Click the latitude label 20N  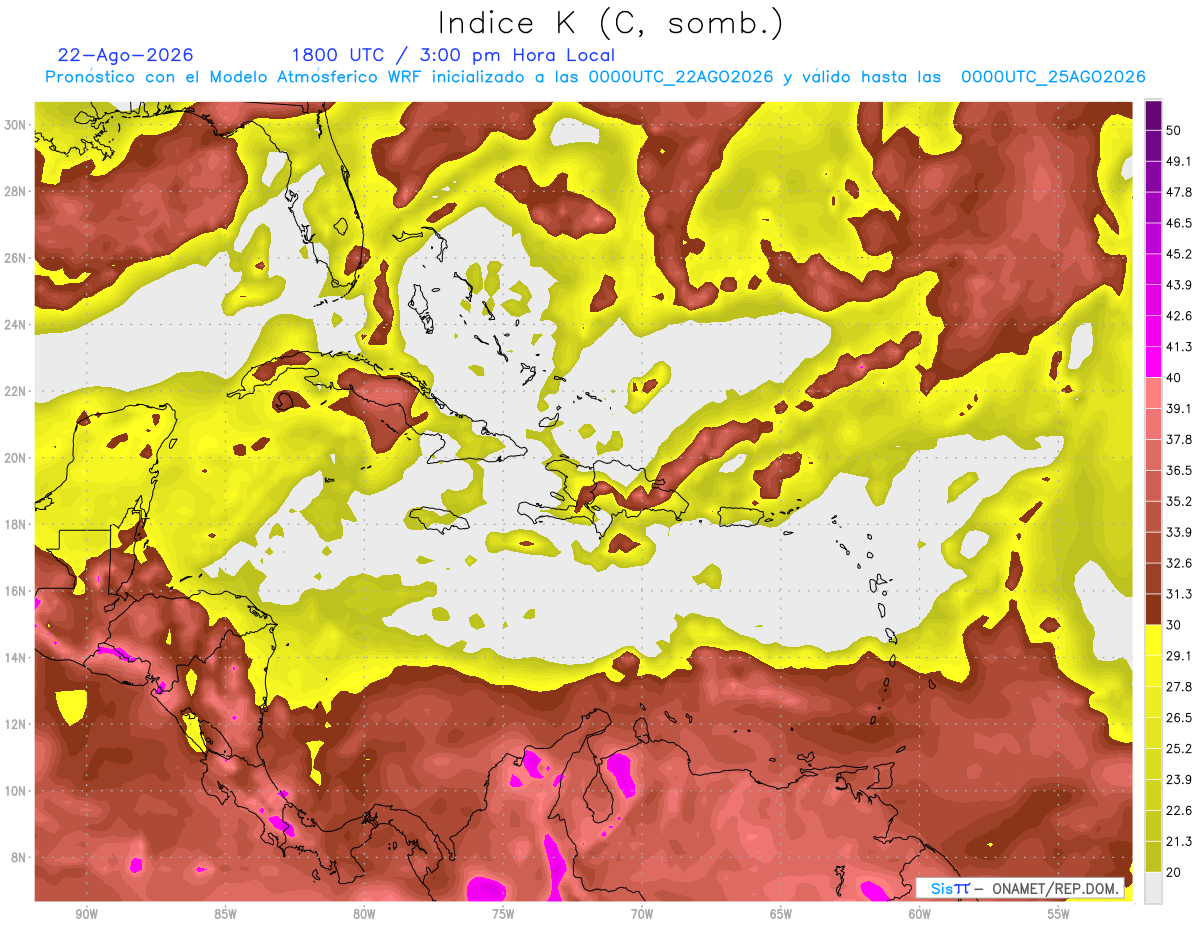[16, 458]
